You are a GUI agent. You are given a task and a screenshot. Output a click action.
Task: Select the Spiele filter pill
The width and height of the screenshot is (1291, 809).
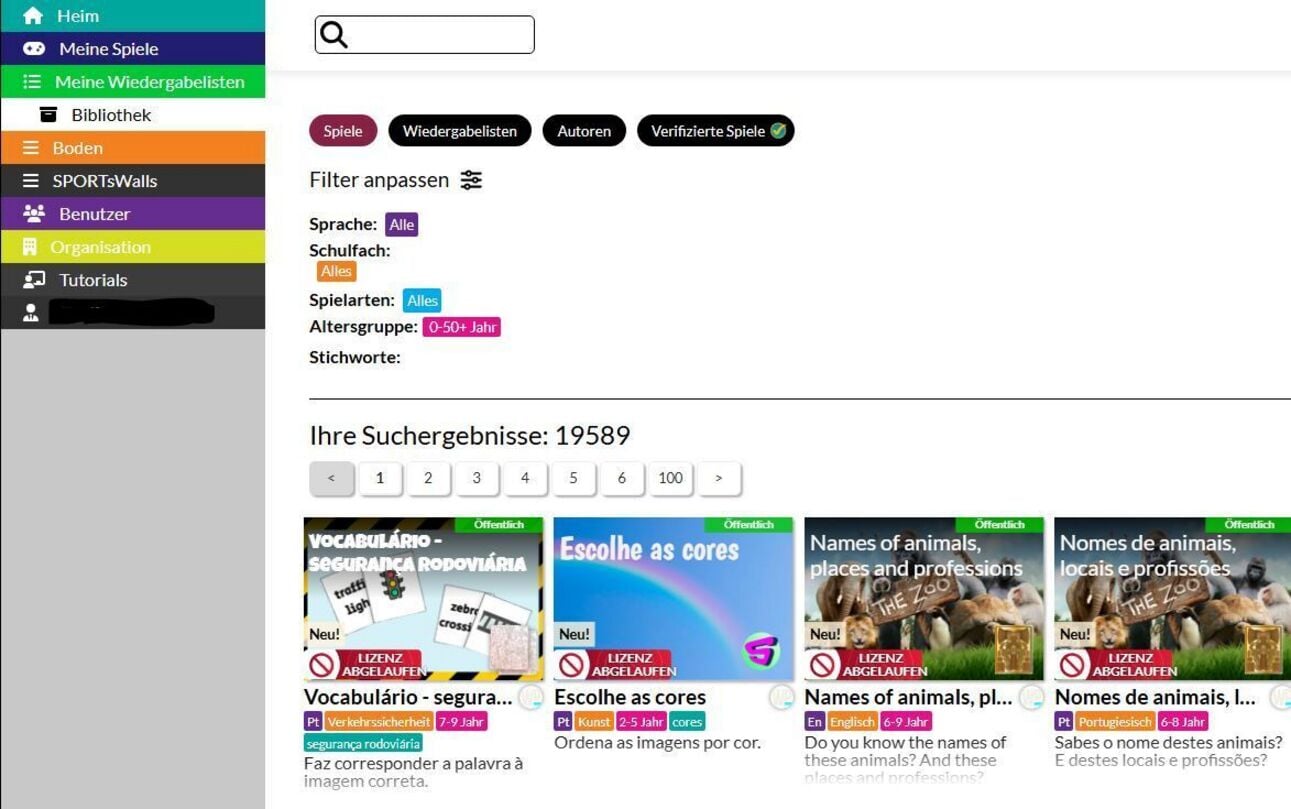point(343,131)
